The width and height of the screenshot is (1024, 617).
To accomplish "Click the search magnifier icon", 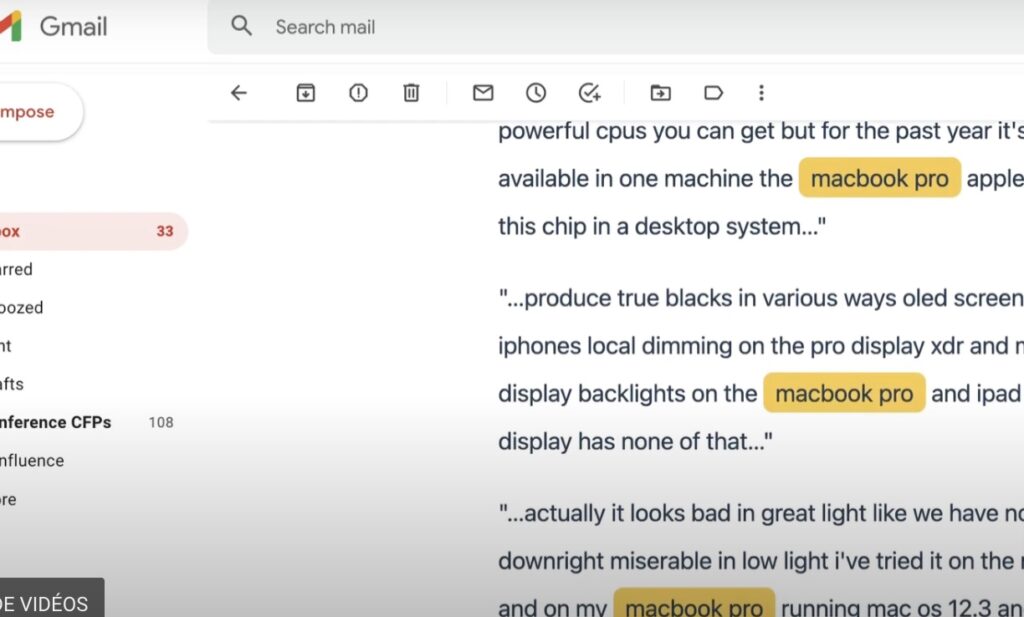I will point(242,26).
